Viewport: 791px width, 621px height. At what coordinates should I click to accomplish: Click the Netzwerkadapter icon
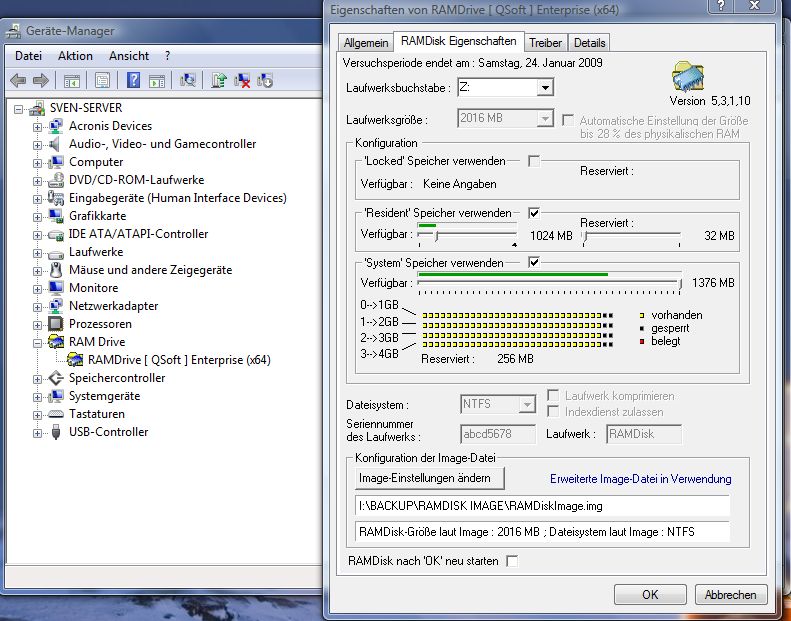click(55, 306)
